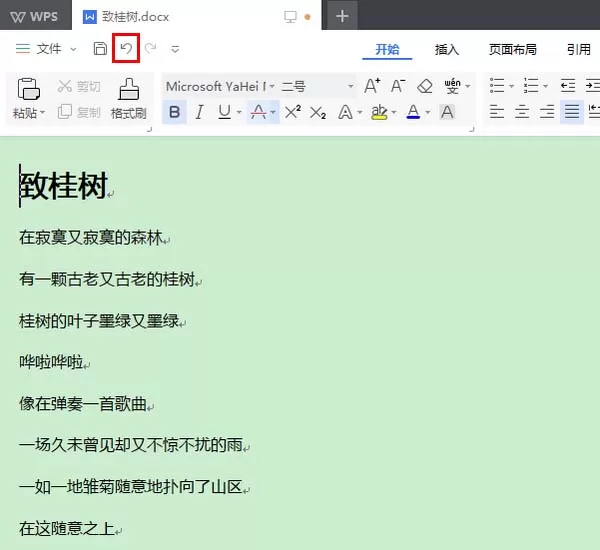
Task: Click the new tab plus button
Action: 342,16
